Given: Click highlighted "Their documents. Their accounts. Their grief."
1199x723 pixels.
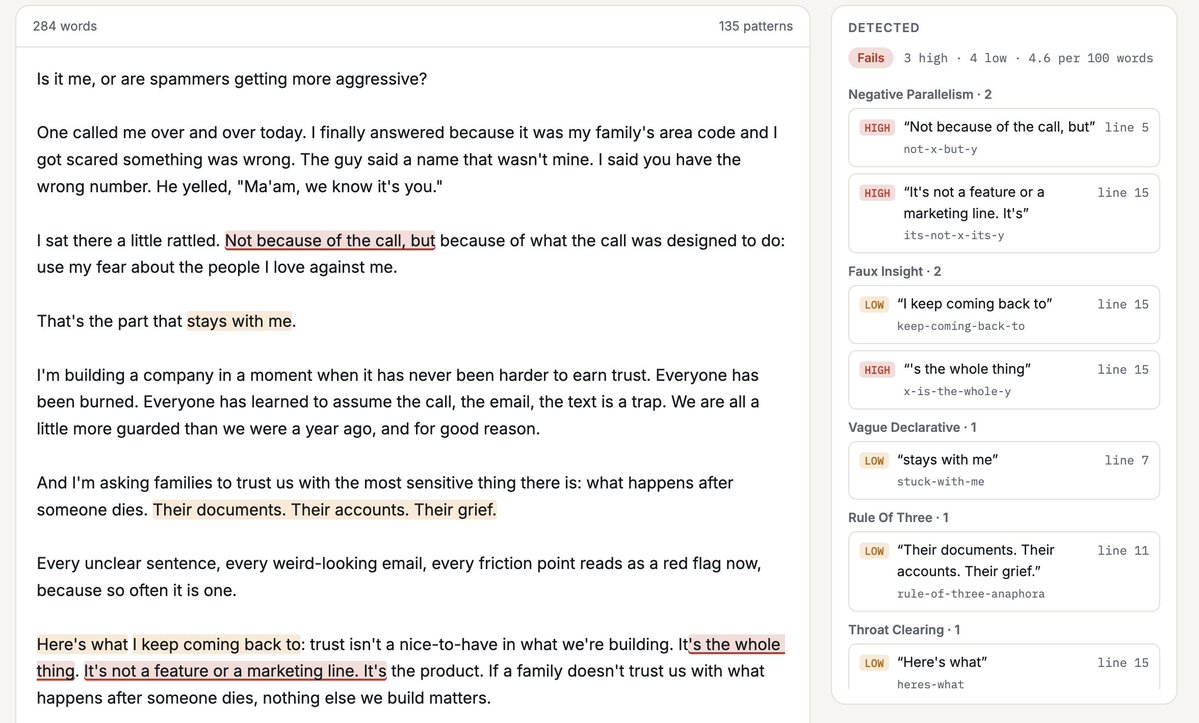Looking at the screenshot, I should 324,510.
